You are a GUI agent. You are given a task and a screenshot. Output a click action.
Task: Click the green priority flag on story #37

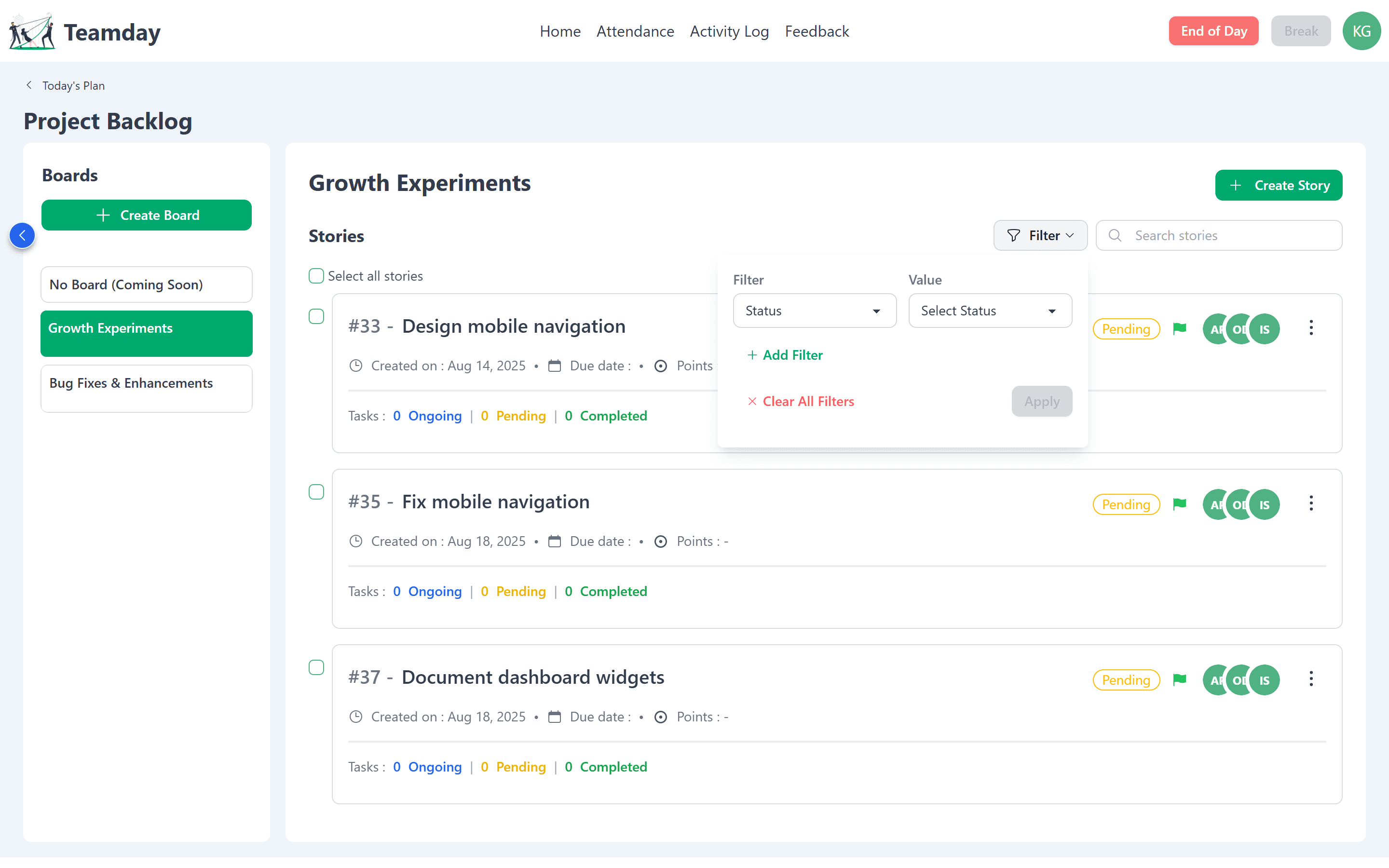1180,680
